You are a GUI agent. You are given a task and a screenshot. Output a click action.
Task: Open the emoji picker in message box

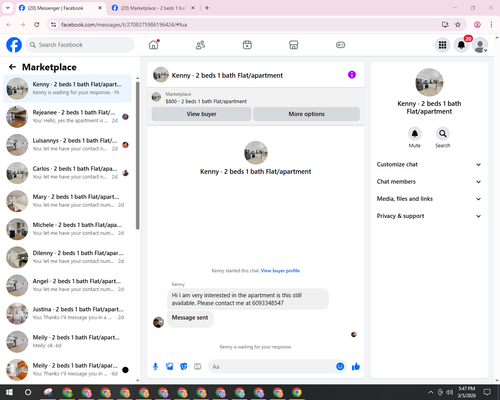pyautogui.click(x=340, y=367)
